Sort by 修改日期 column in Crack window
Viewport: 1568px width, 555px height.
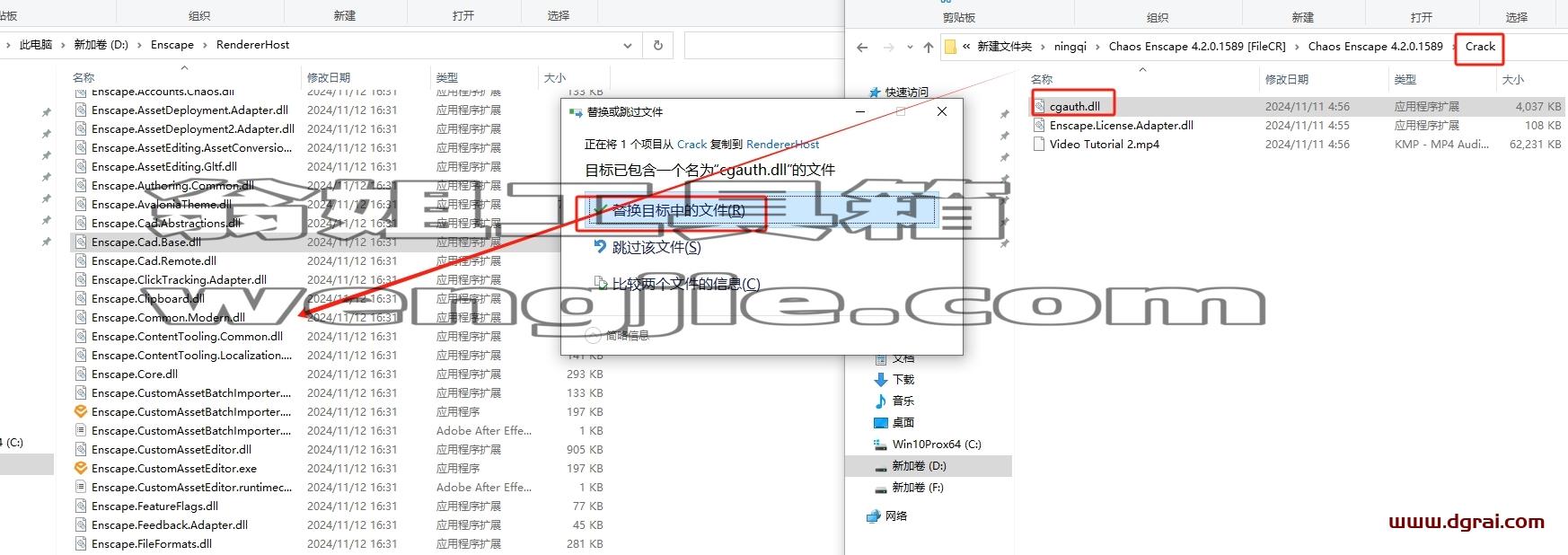[1287, 80]
